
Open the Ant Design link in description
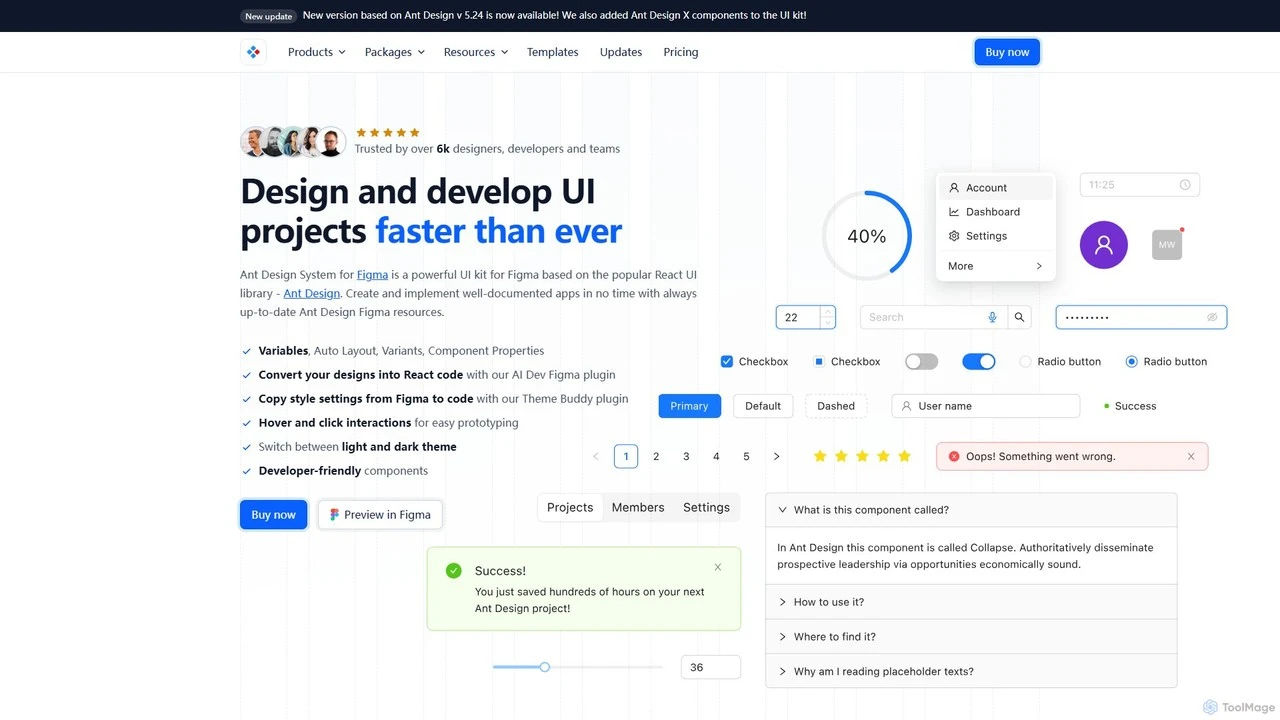pos(312,294)
